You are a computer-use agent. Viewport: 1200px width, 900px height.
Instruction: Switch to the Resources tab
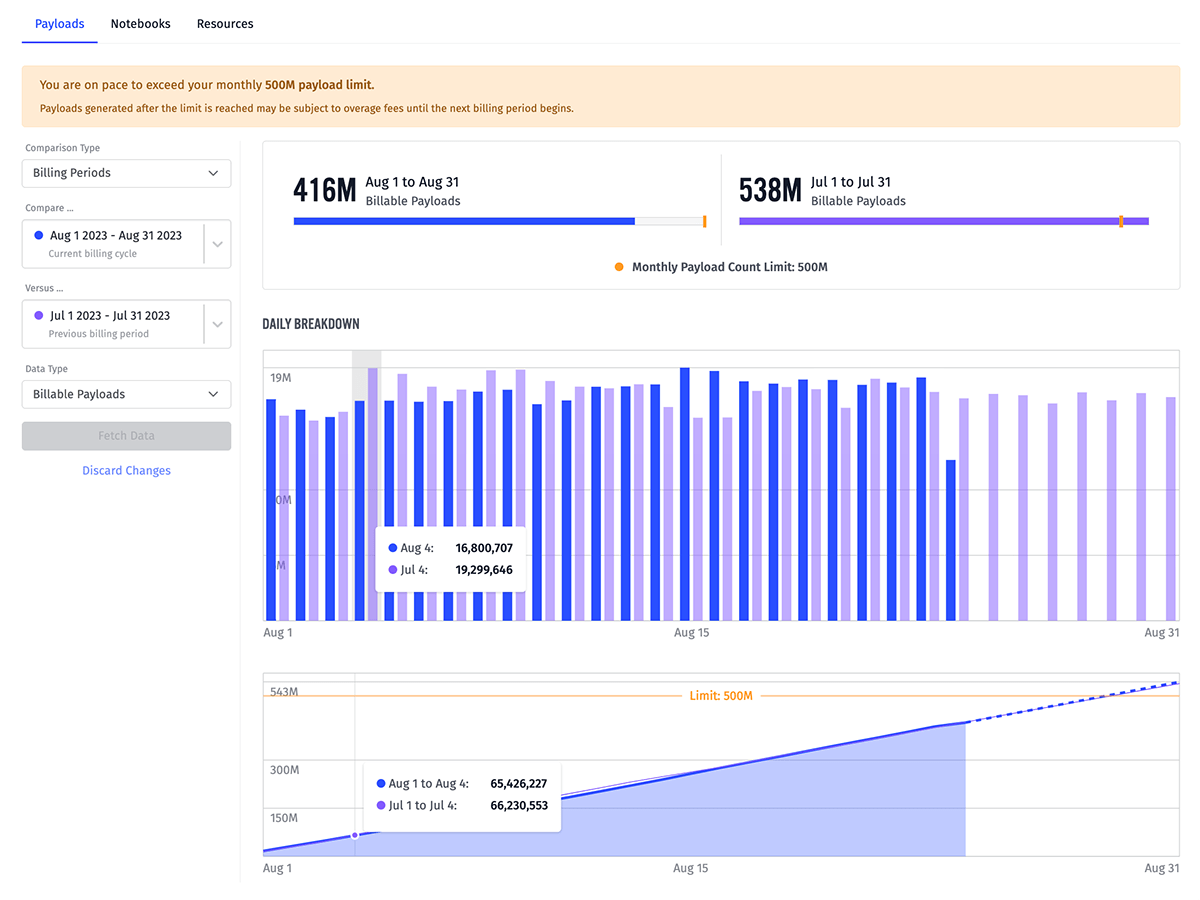[224, 23]
